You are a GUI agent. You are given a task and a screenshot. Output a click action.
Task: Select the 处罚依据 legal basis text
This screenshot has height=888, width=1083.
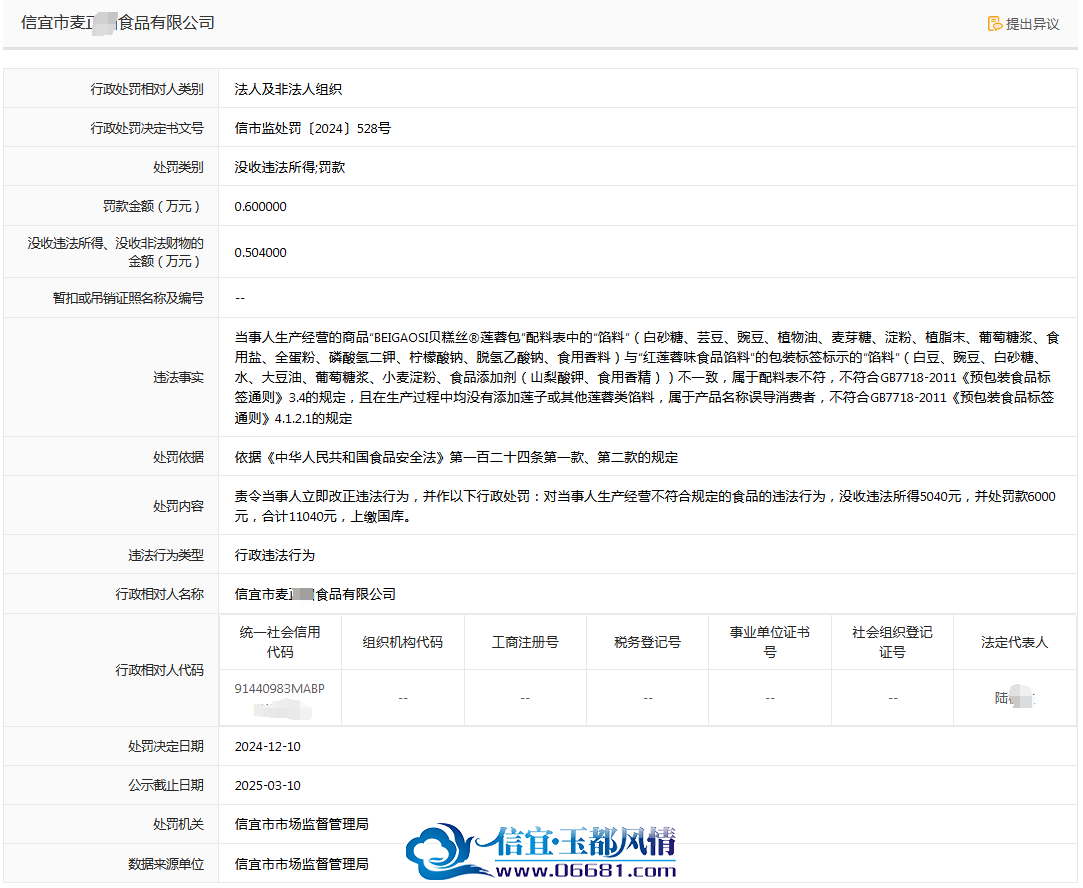point(456,457)
